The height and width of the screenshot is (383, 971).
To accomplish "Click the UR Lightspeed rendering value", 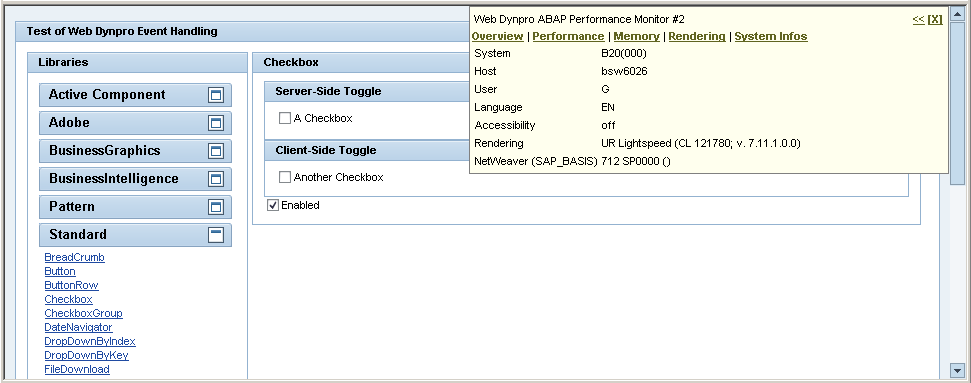I will [x=701, y=144].
